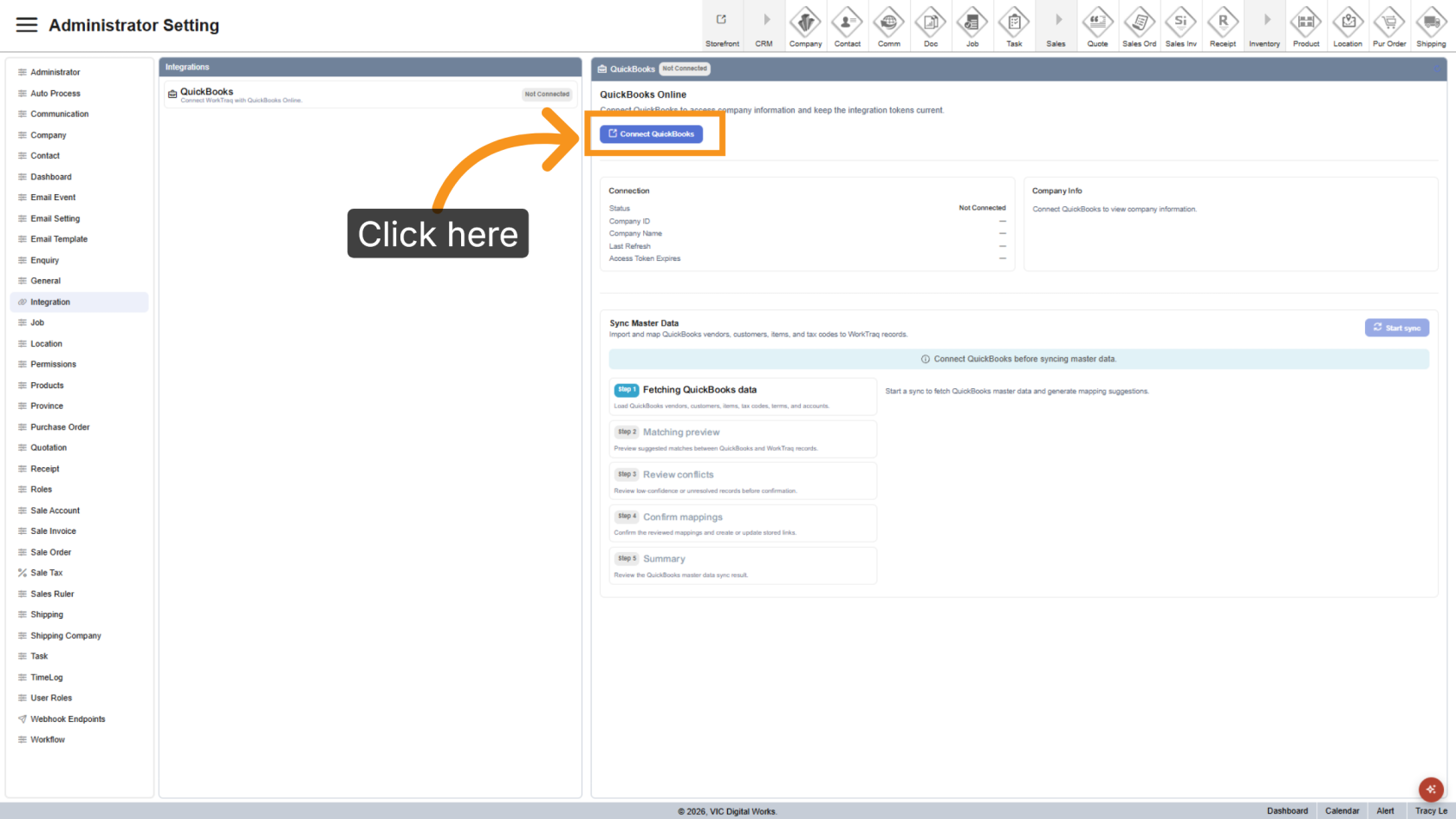Click the Connect QuickBooks button
The width and height of the screenshot is (1456, 819).
(652, 134)
